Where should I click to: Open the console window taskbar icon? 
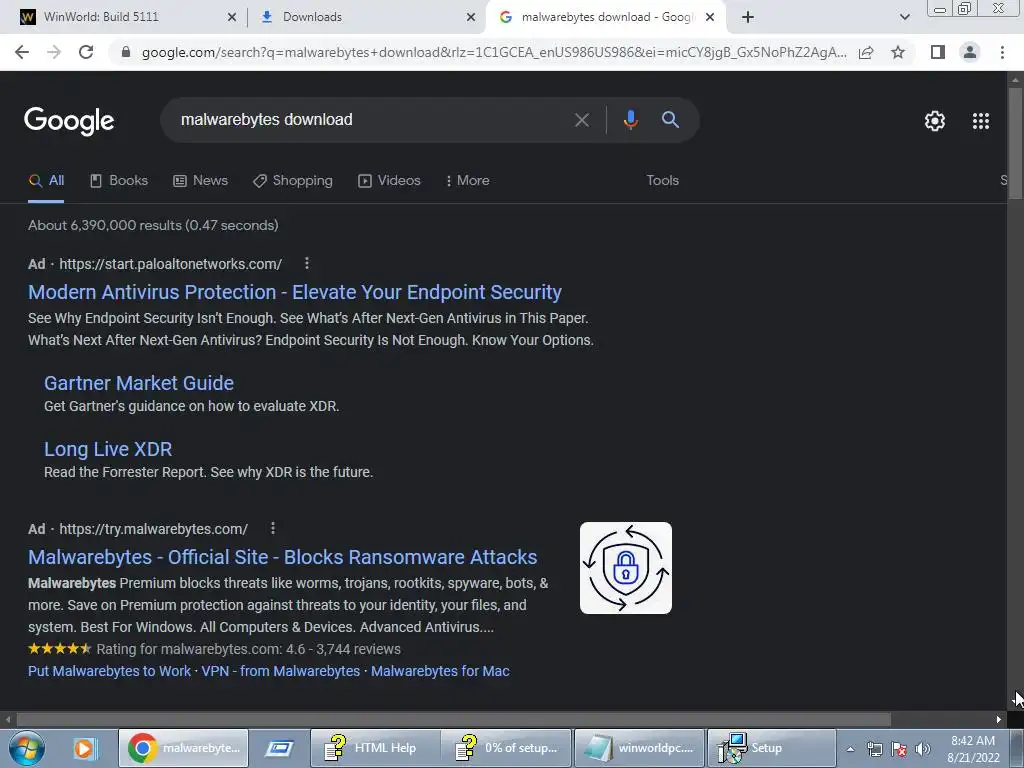pos(279,748)
